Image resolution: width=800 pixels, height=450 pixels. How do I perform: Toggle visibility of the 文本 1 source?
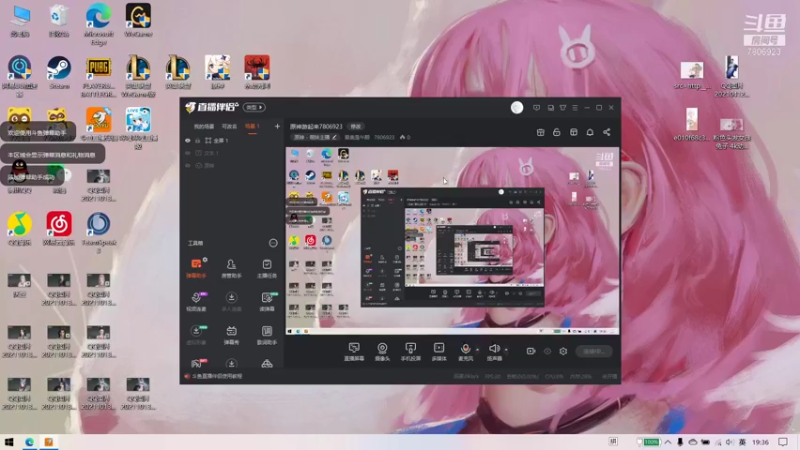[x=188, y=153]
